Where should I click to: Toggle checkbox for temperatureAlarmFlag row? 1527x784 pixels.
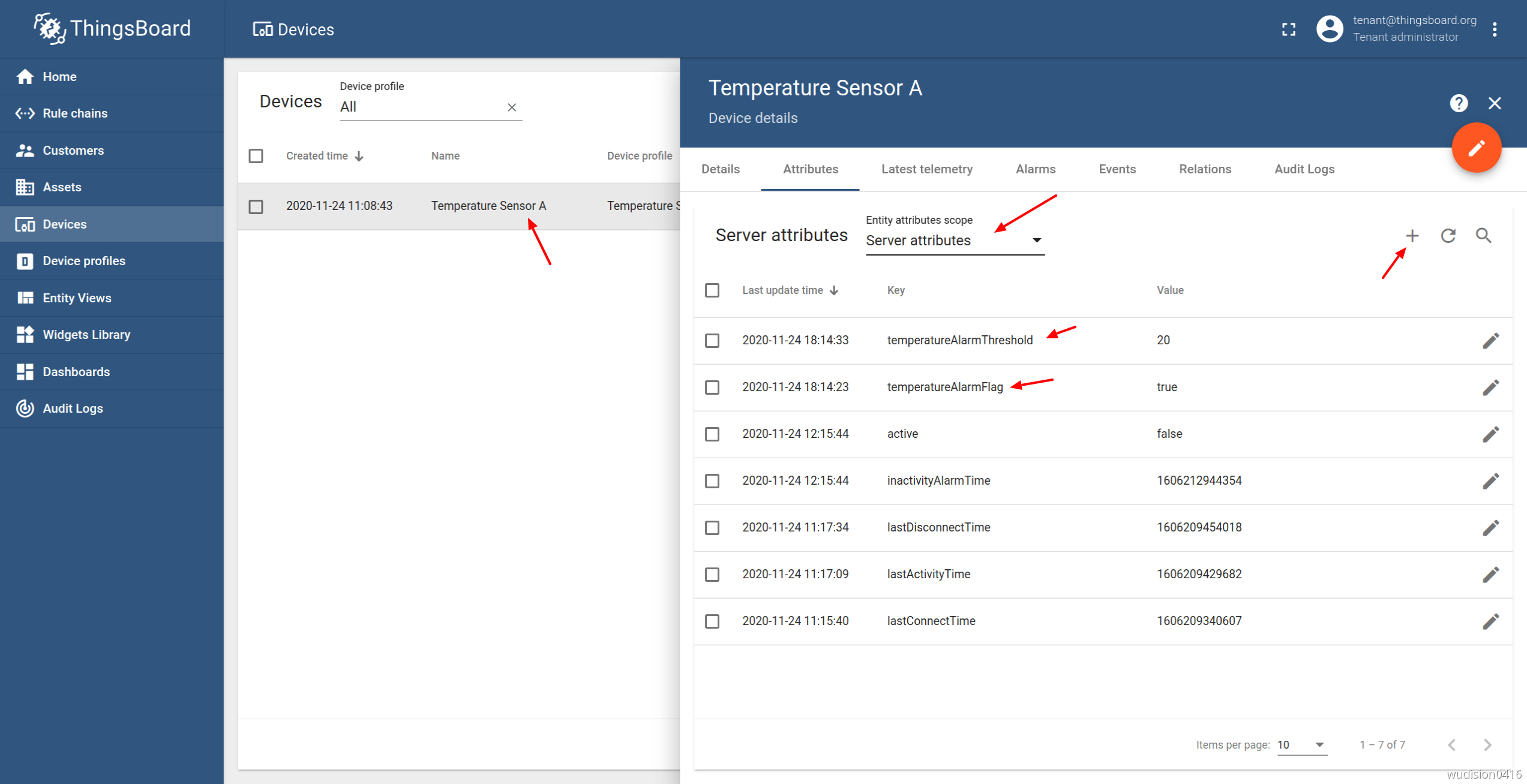coord(713,387)
